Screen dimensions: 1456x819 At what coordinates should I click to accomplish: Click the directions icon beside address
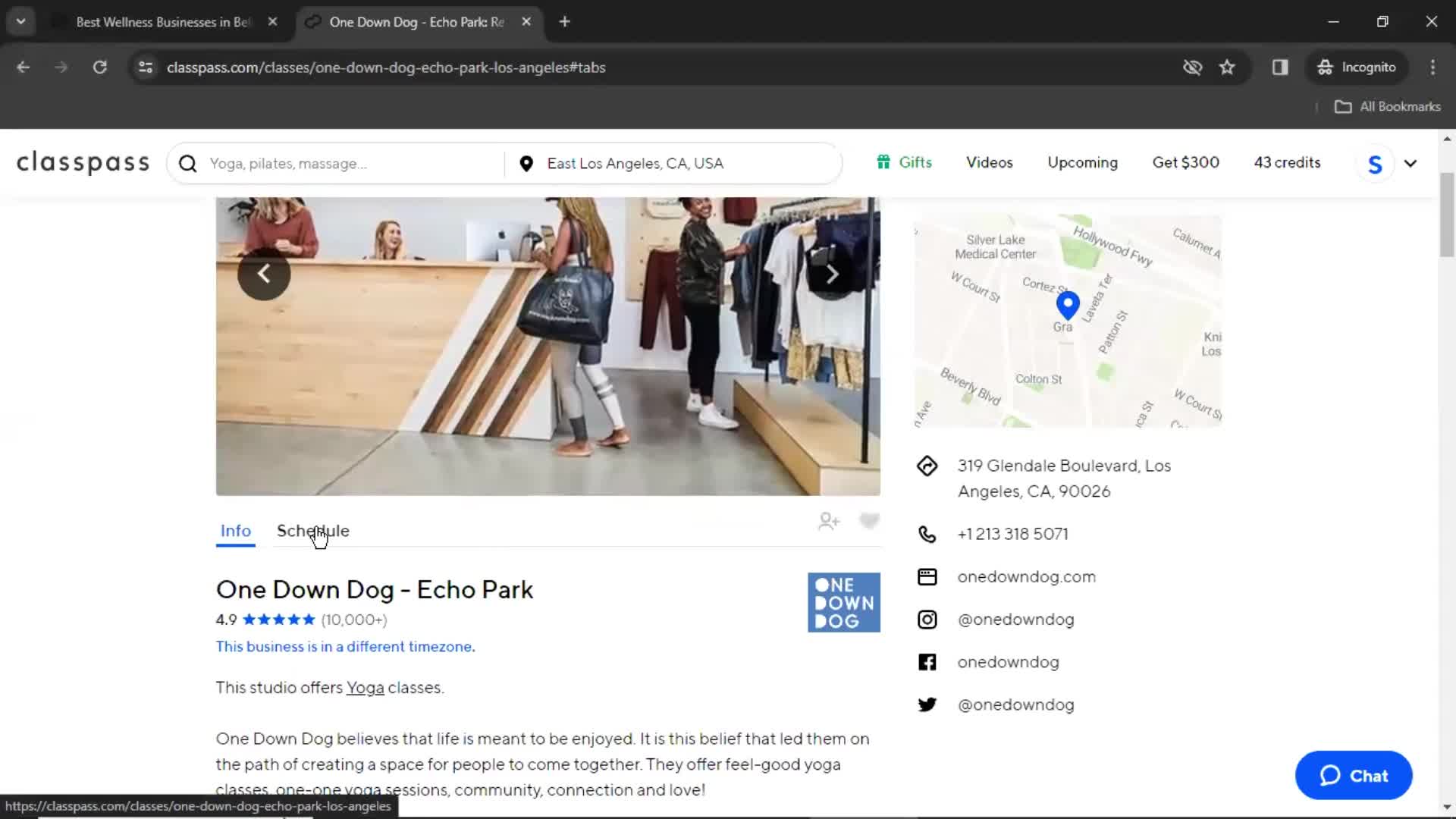(927, 466)
